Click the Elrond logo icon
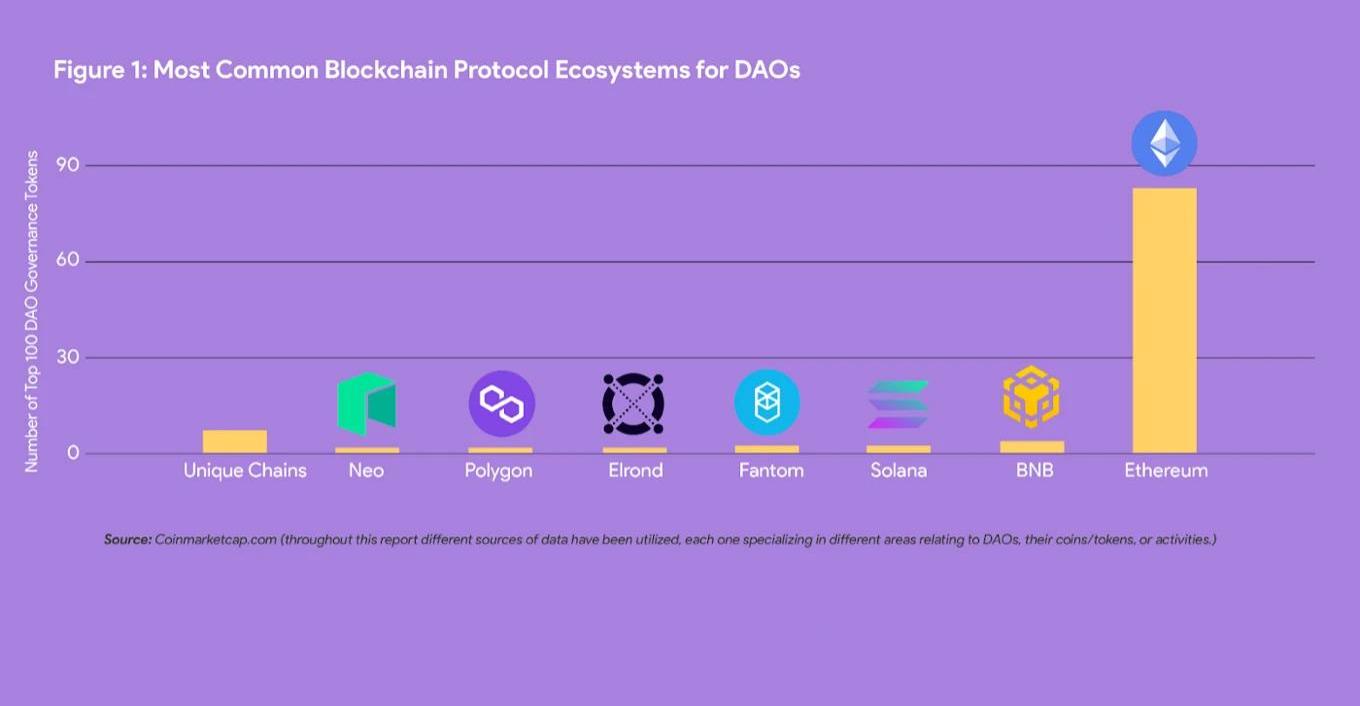 [x=634, y=404]
